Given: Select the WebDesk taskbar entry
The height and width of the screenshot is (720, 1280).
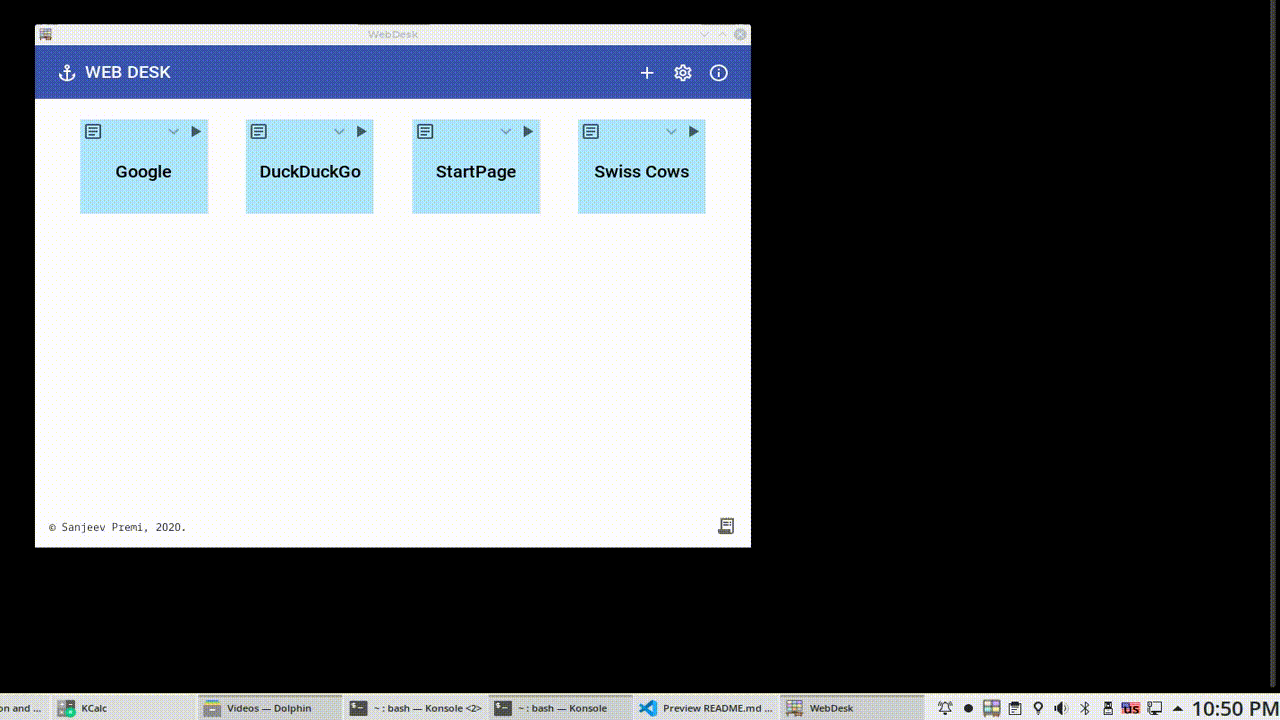Looking at the screenshot, I should [x=851, y=708].
